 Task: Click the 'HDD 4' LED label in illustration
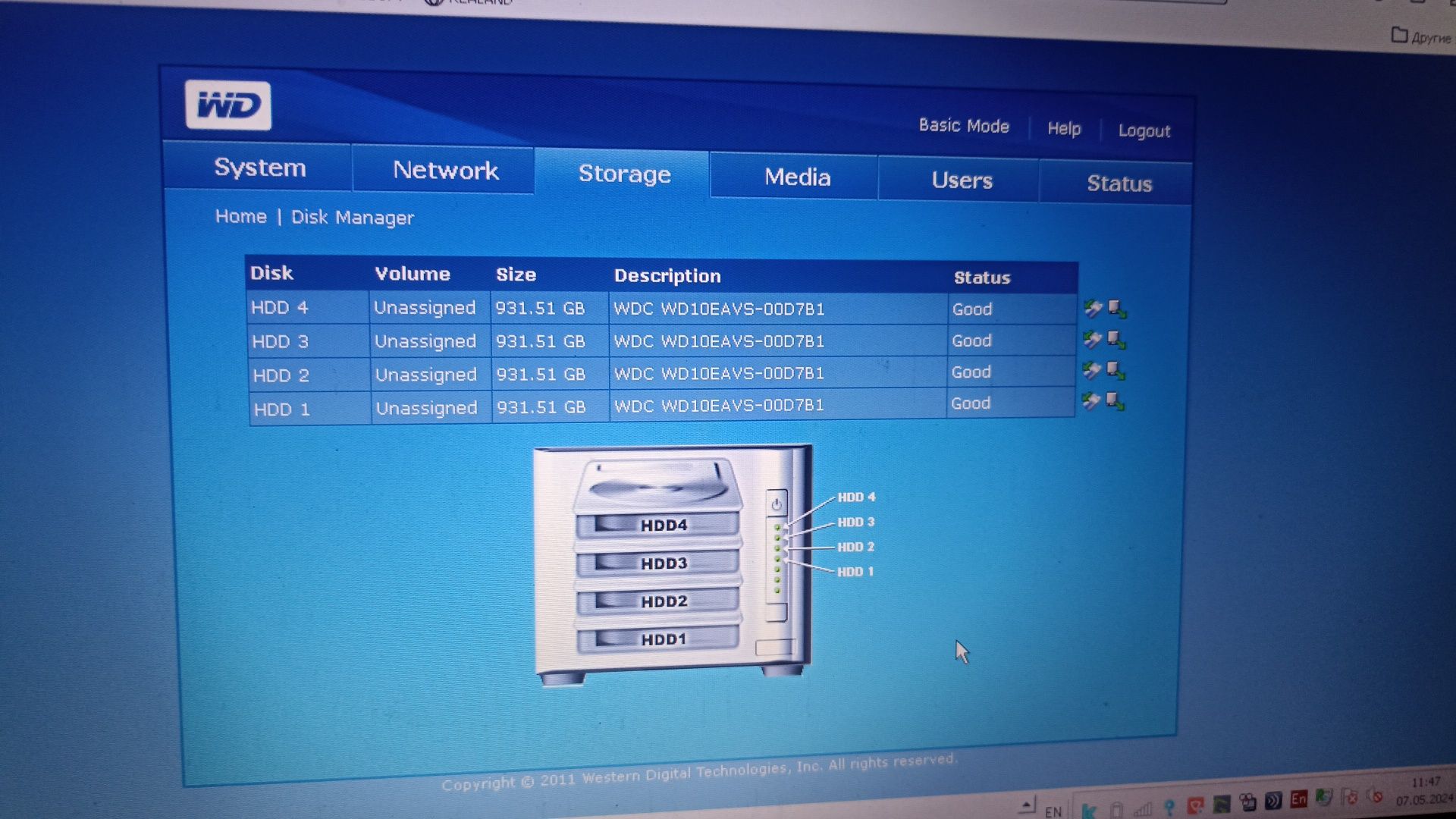pyautogui.click(x=856, y=497)
